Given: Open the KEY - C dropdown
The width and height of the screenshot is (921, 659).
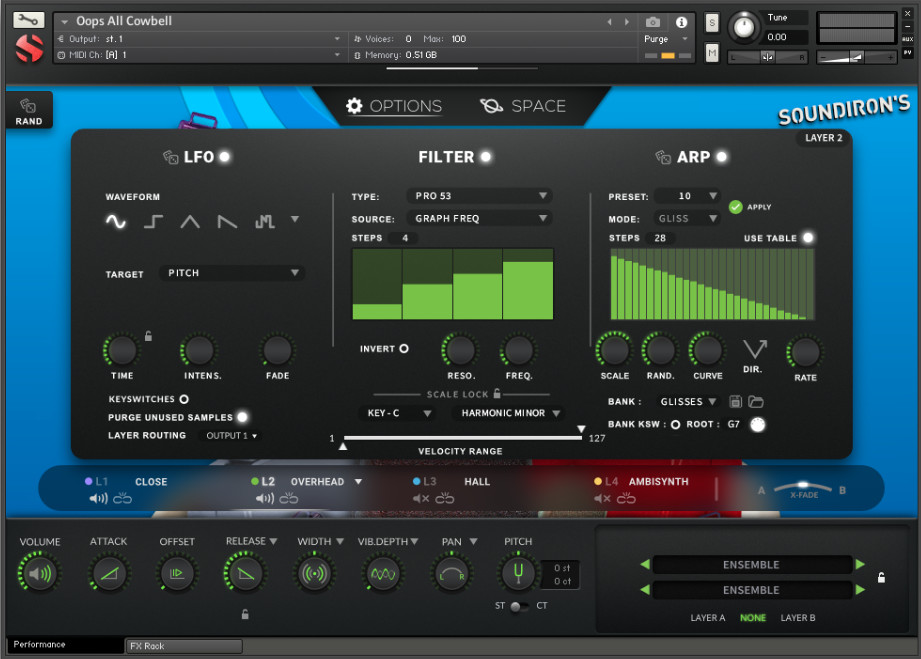Looking at the screenshot, I should tap(398, 413).
